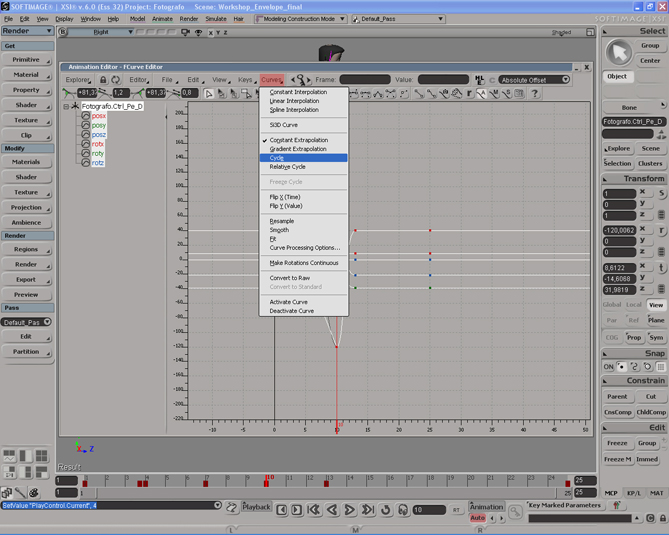The height and width of the screenshot is (535, 669).
Task: Enable the Sym transform toggle
Action: tap(656, 337)
